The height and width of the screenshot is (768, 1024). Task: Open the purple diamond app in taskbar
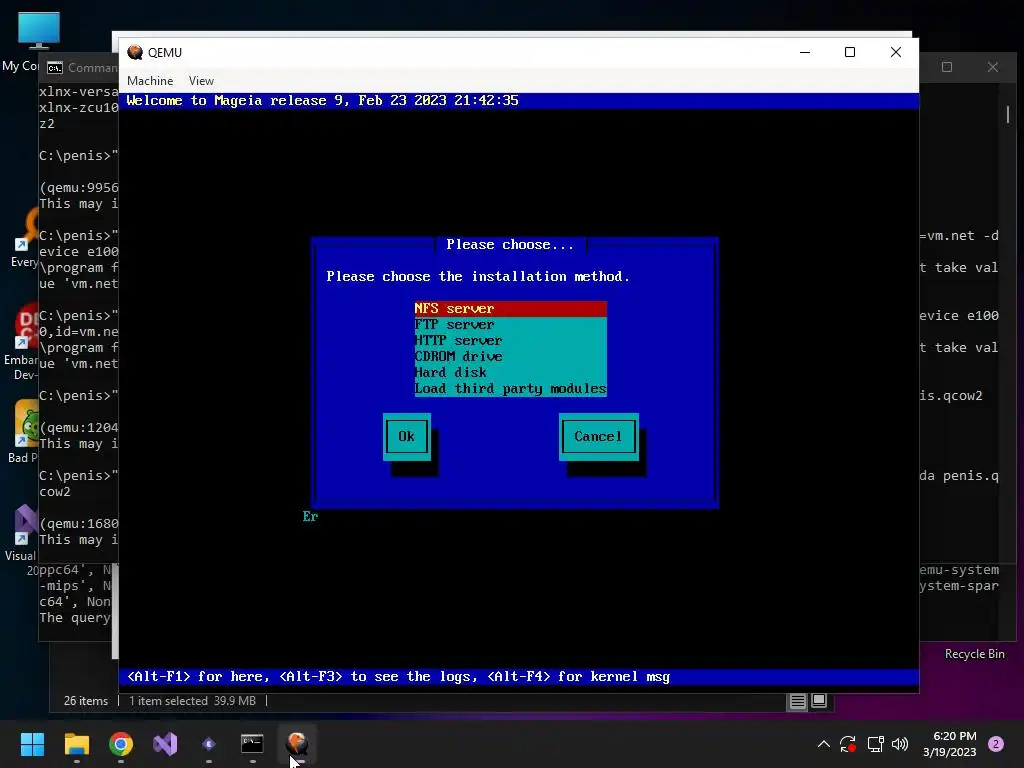coord(209,744)
